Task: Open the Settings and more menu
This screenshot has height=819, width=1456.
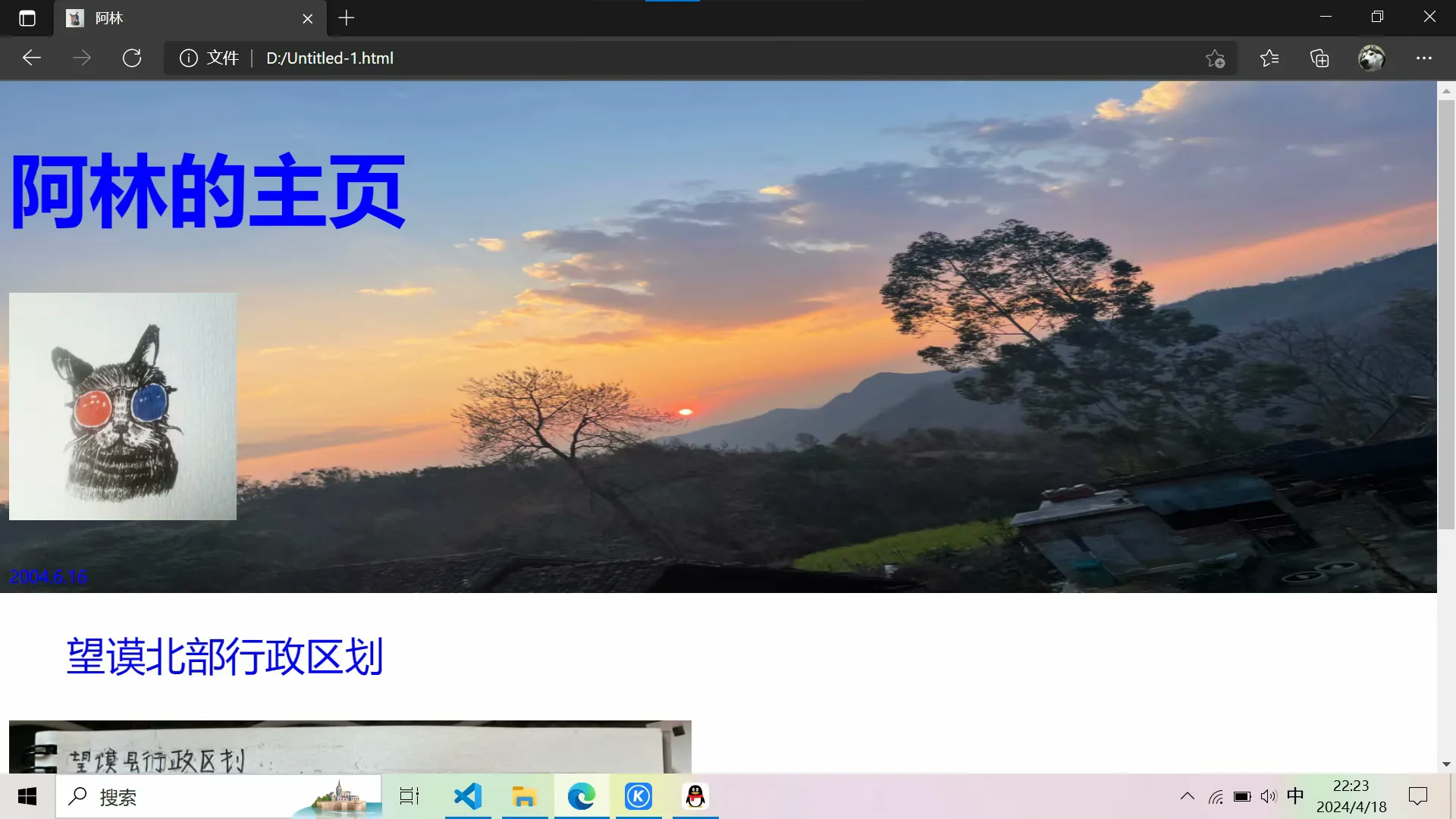Action: pyautogui.click(x=1423, y=58)
